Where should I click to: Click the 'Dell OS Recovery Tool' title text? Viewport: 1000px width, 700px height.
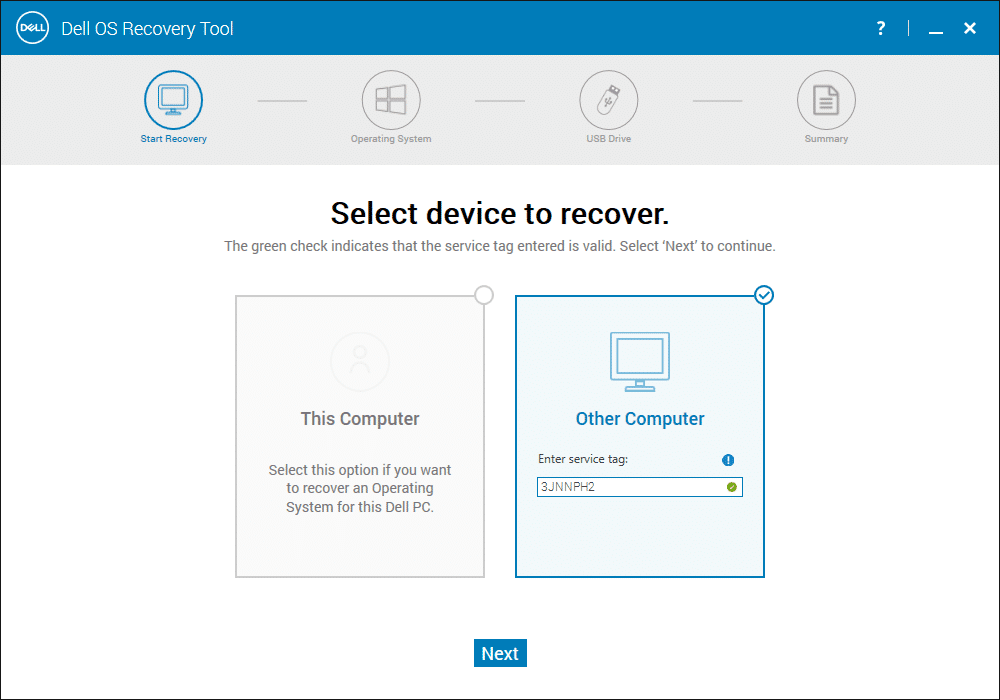pos(147,29)
